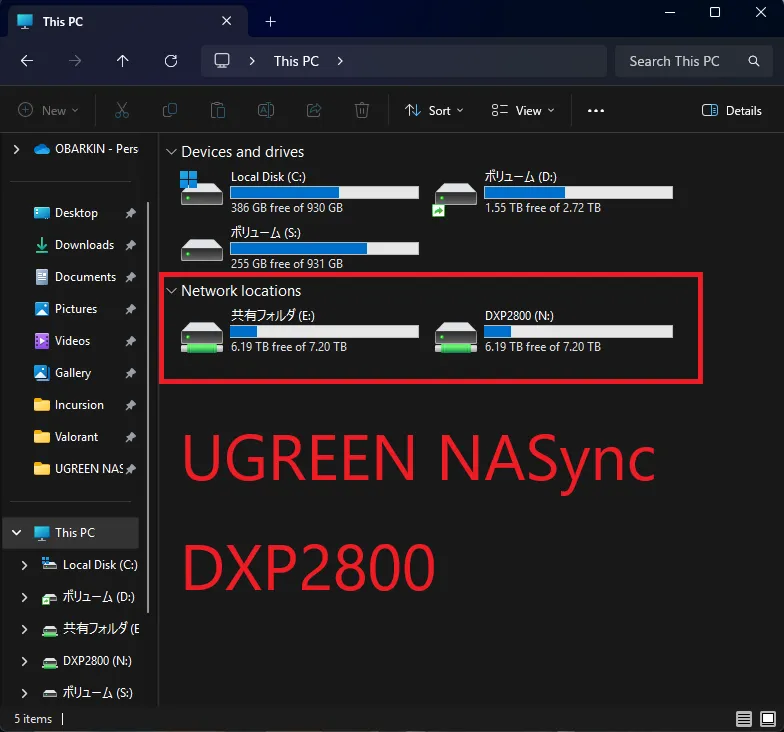Screen dimensions: 784x732
Task: Open the Incursion pinned folder
Action: [x=76, y=405]
